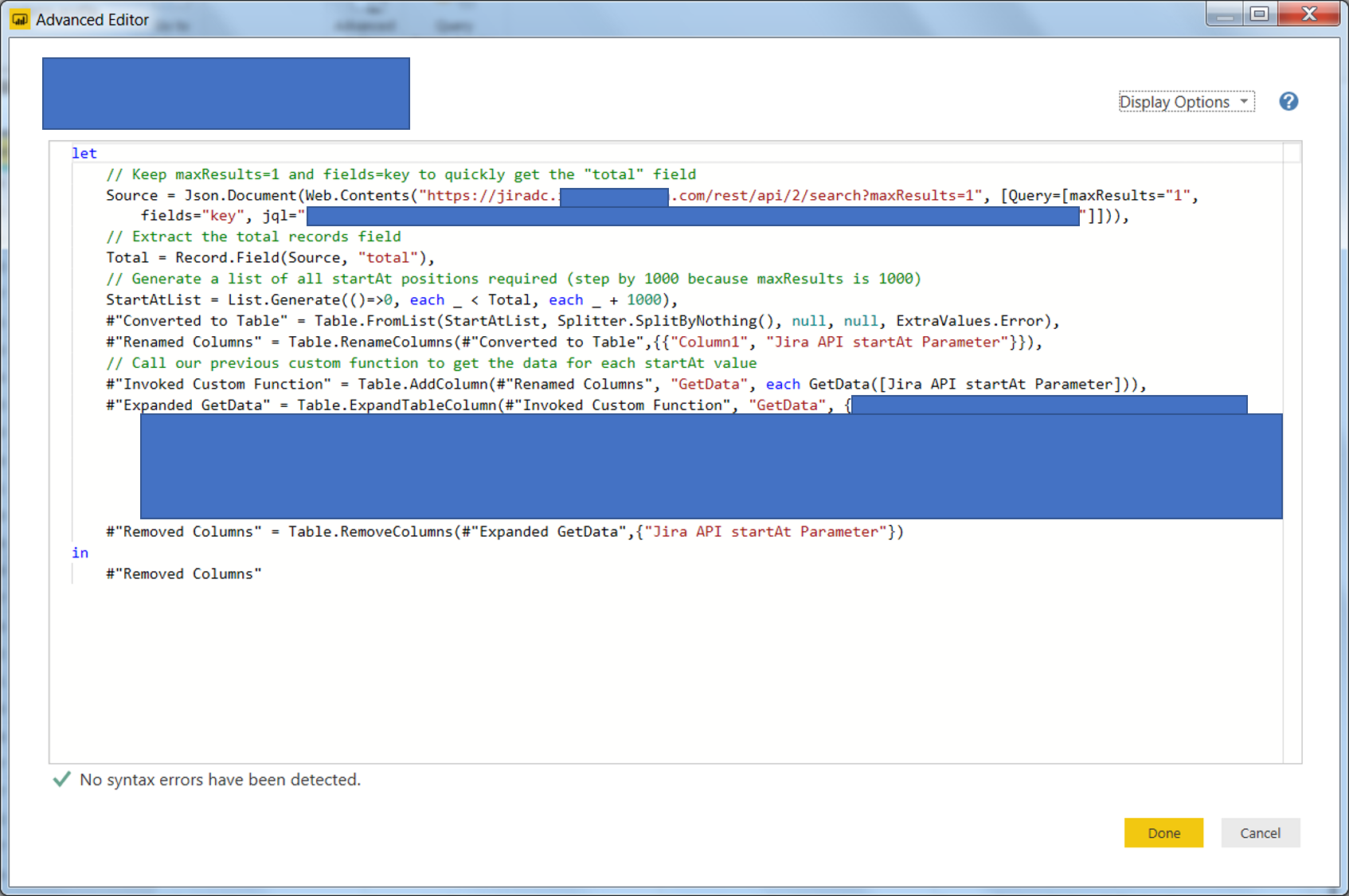Click the 'Table.RenameColumns' code line
Screen dimensions: 1349x896
(x=574, y=342)
